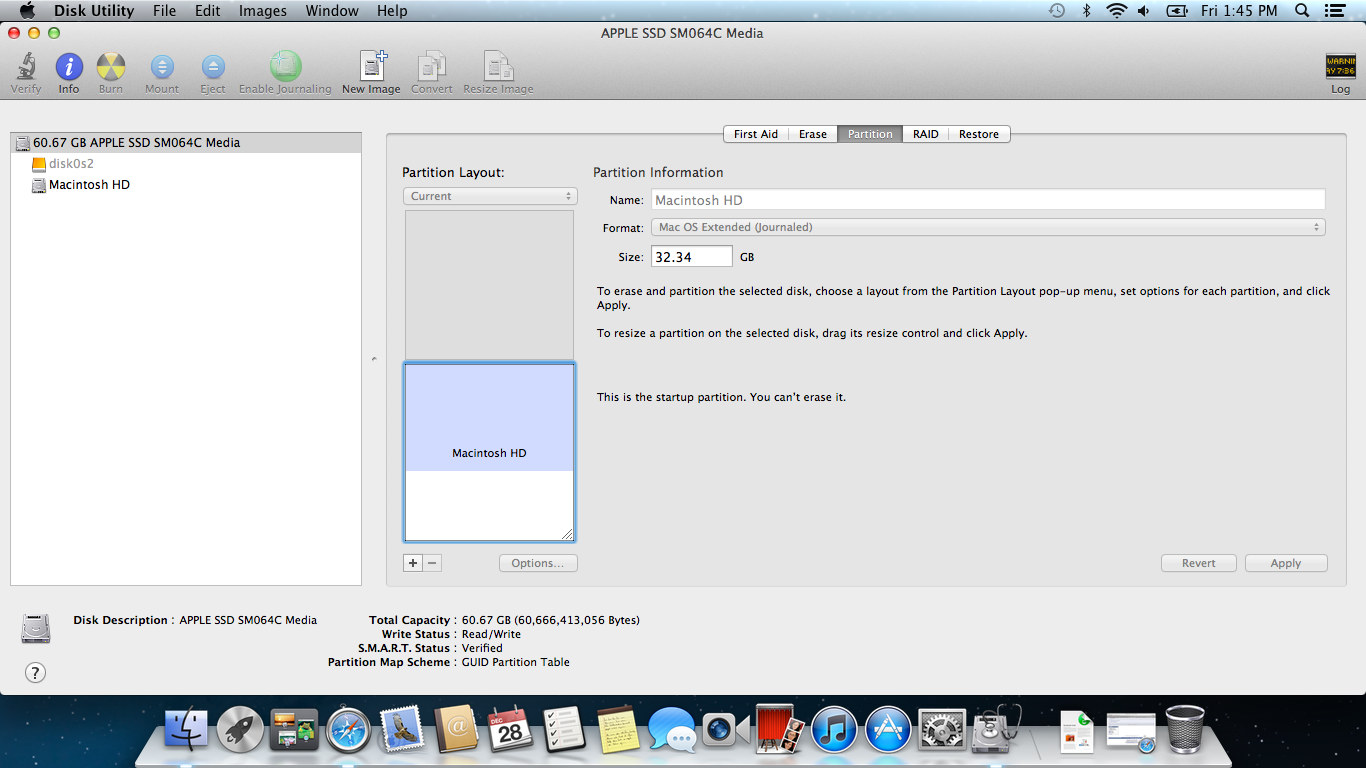Click the Convert toolbar icon
Image resolution: width=1366 pixels, height=768 pixels.
pos(432,66)
